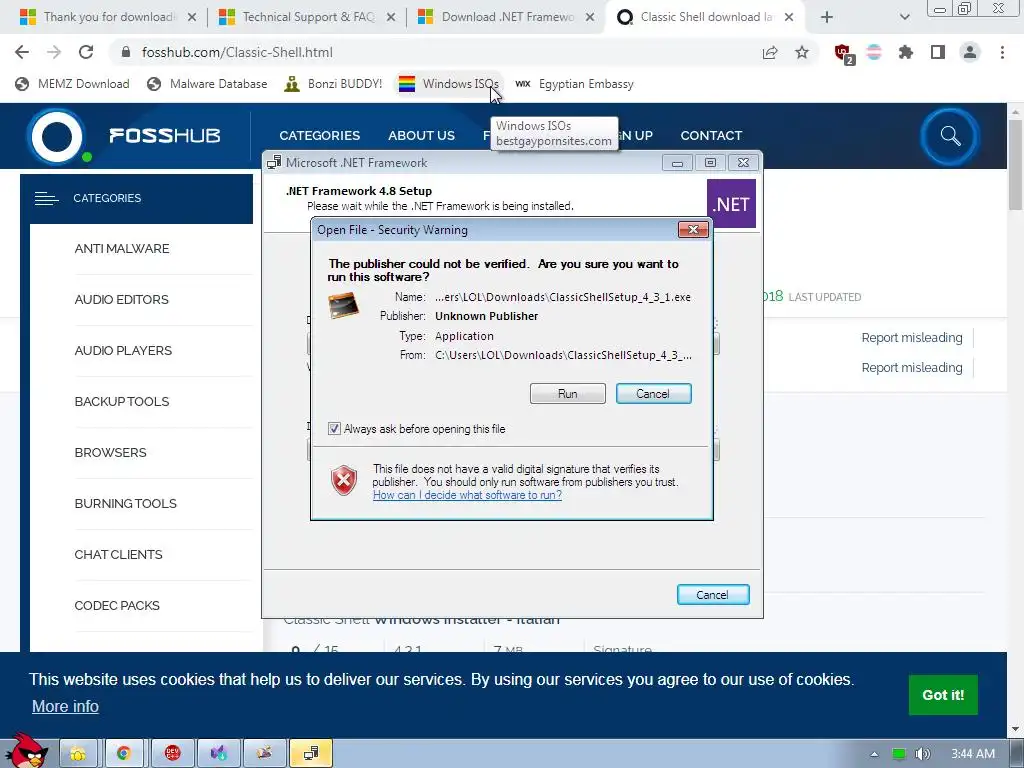Switch to Technical Support & FAQ tab
This screenshot has width=1024, height=768.
click(307, 17)
